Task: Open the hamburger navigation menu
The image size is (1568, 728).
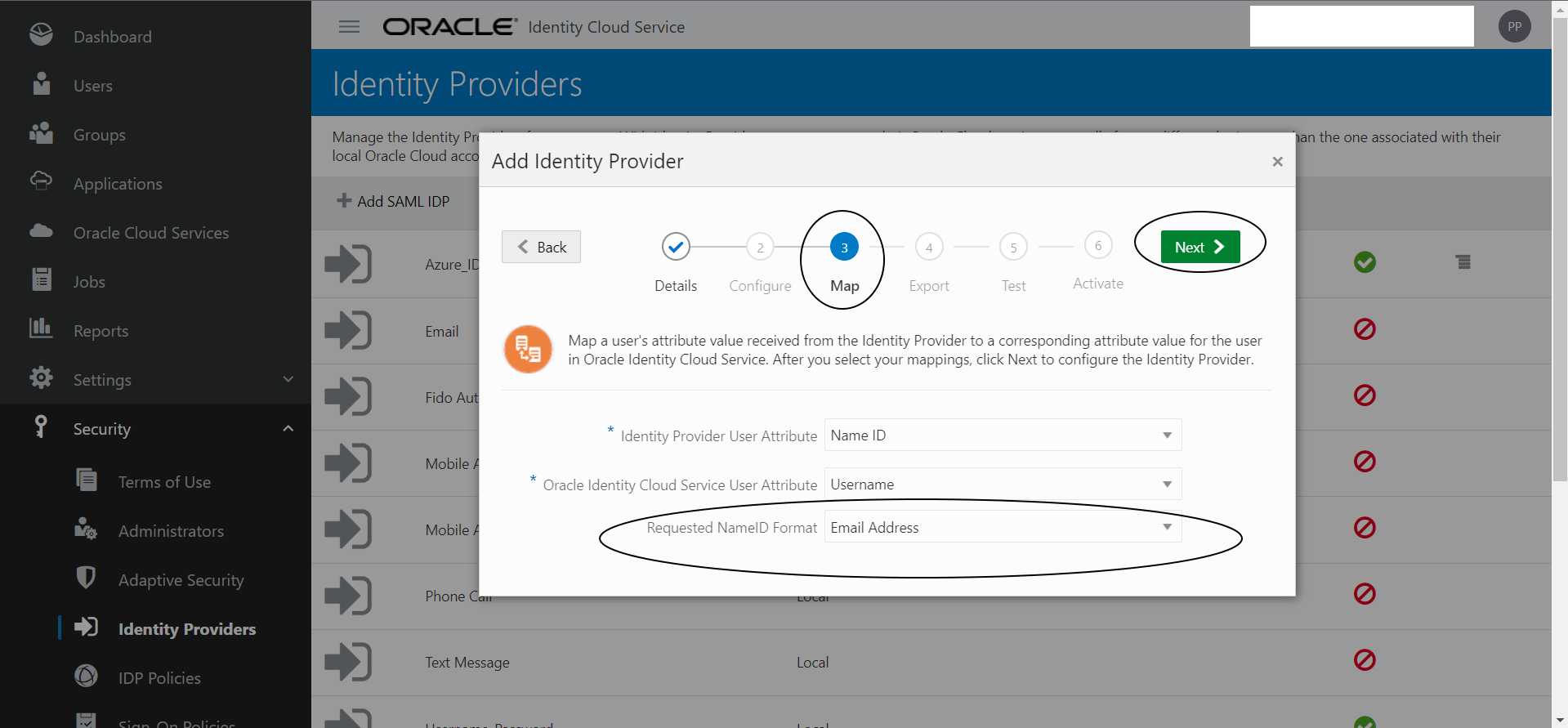Action: tap(349, 27)
